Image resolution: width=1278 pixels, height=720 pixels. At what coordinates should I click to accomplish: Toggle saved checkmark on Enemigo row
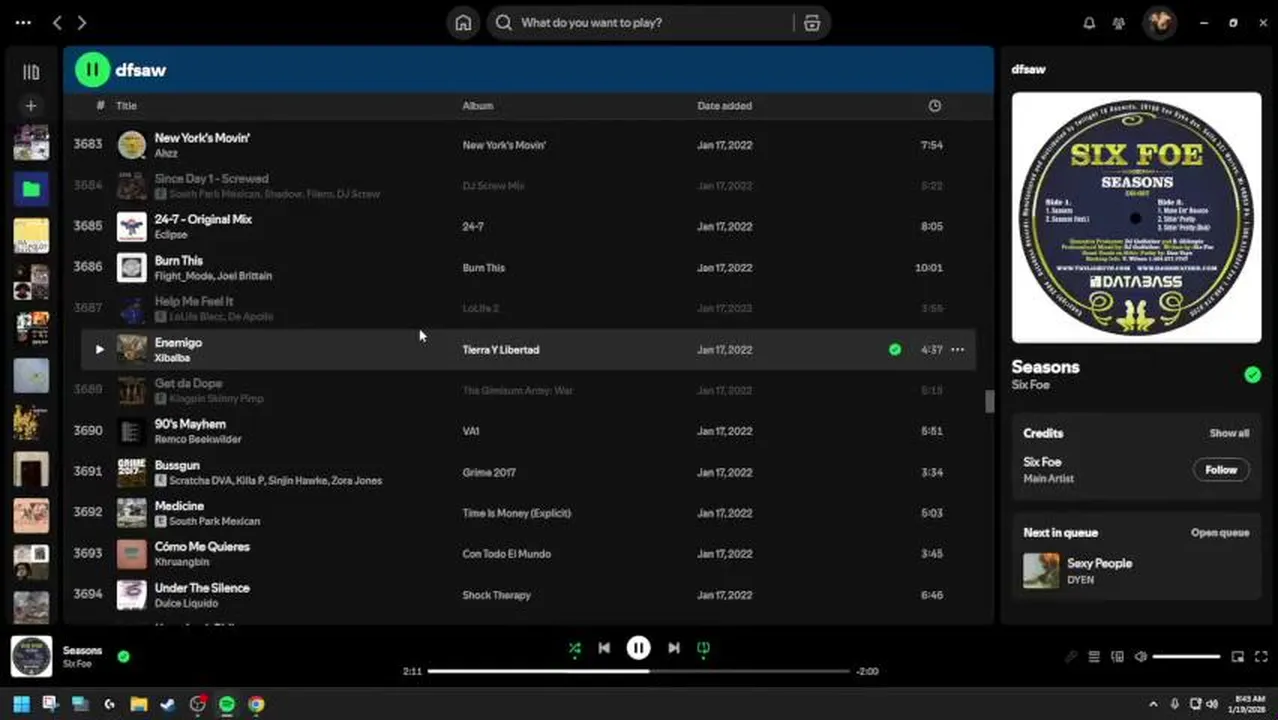(895, 349)
